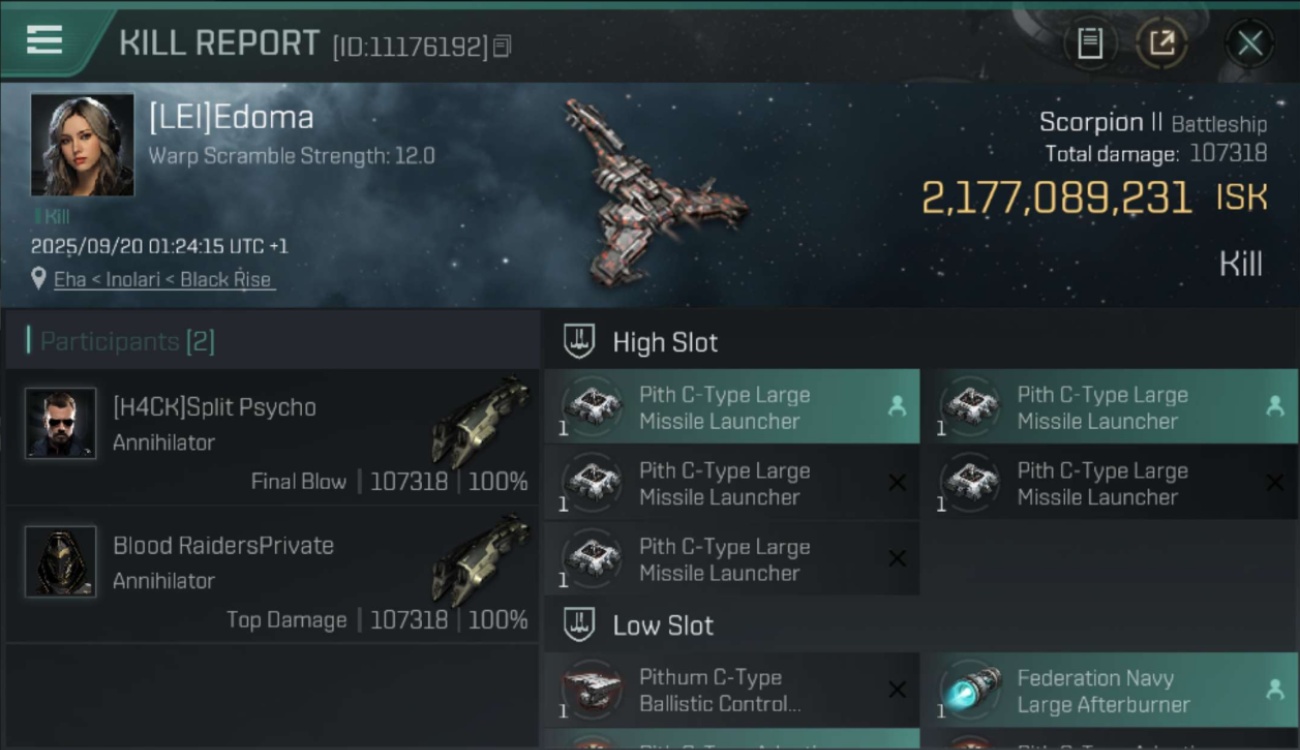Click Blood Raiders Private's Annihilator ship icon
Screen dimensions: 1300x750
tap(481, 558)
